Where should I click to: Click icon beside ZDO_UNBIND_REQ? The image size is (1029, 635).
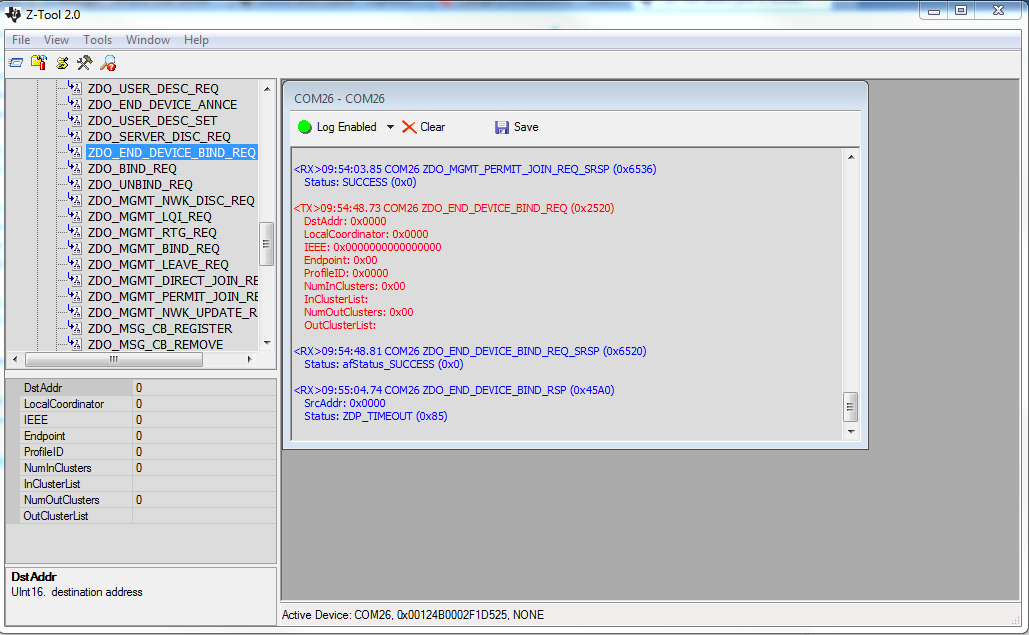tap(75, 184)
